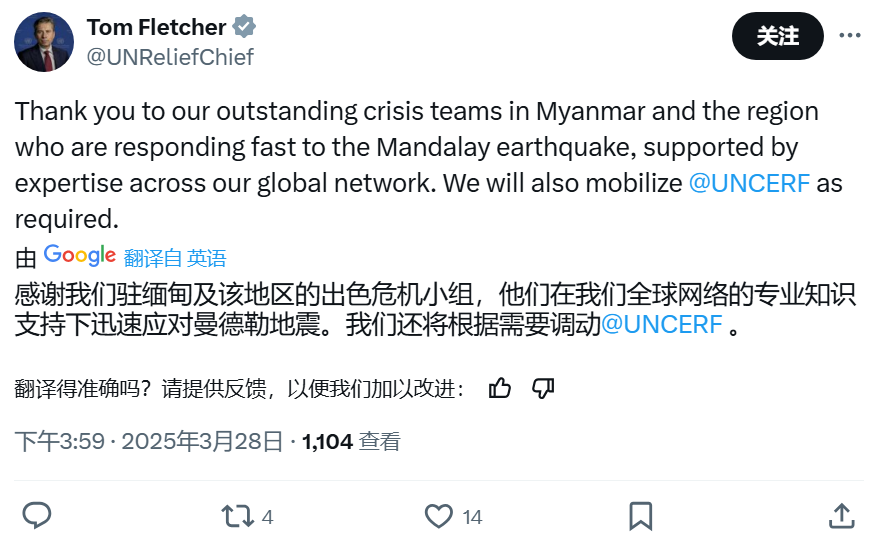
Task: Click the 翻译自 英语 translation link
Action: pyautogui.click(x=175, y=258)
